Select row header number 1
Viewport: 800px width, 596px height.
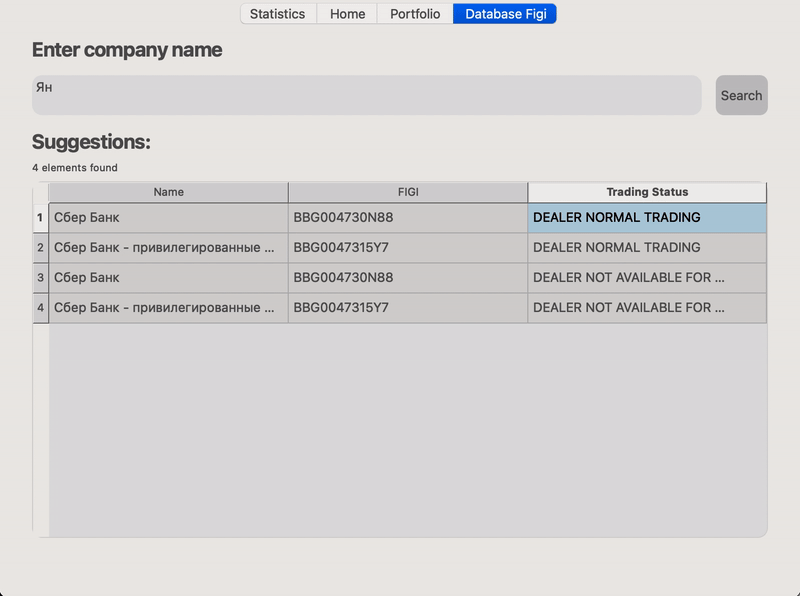click(x=40, y=218)
